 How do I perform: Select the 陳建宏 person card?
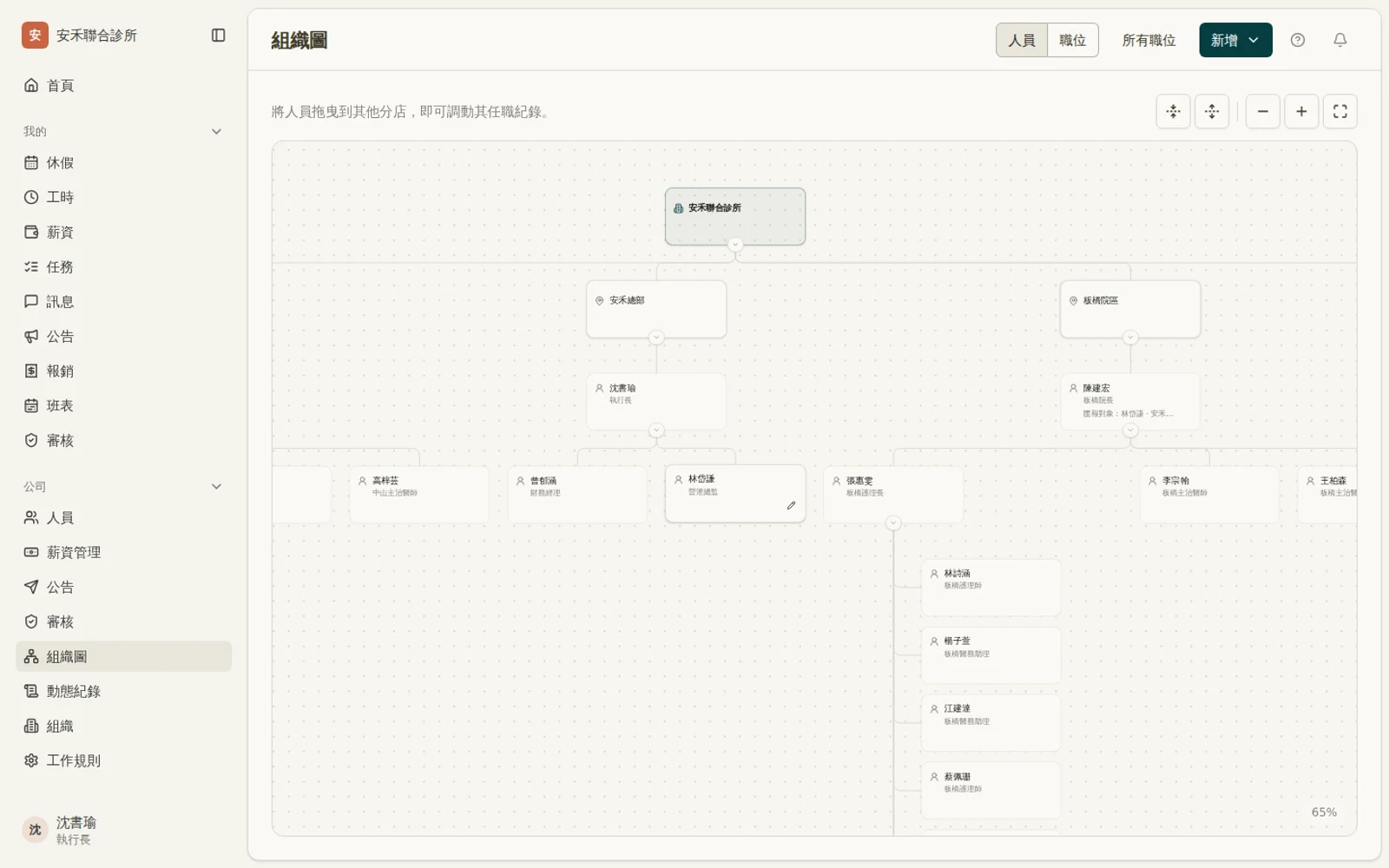click(x=1130, y=401)
